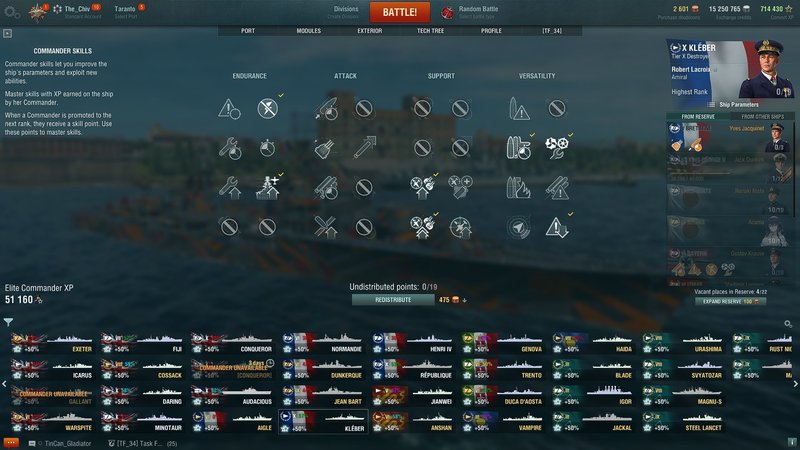Toggle the checked shell-and-bomb skill in Versatility
This screenshot has width=800, height=450.
tap(518, 148)
